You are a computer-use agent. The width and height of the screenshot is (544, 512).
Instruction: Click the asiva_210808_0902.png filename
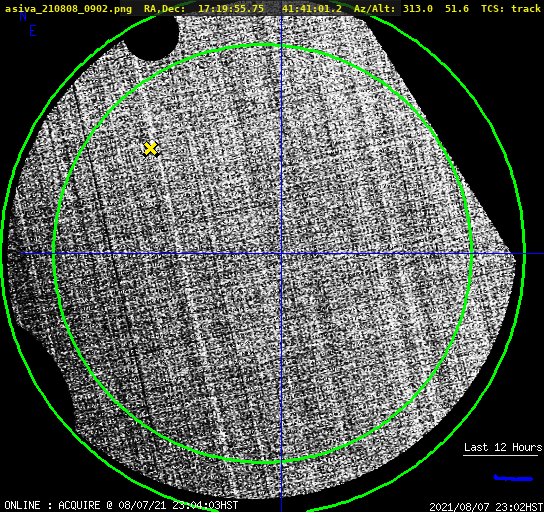(x=68, y=9)
